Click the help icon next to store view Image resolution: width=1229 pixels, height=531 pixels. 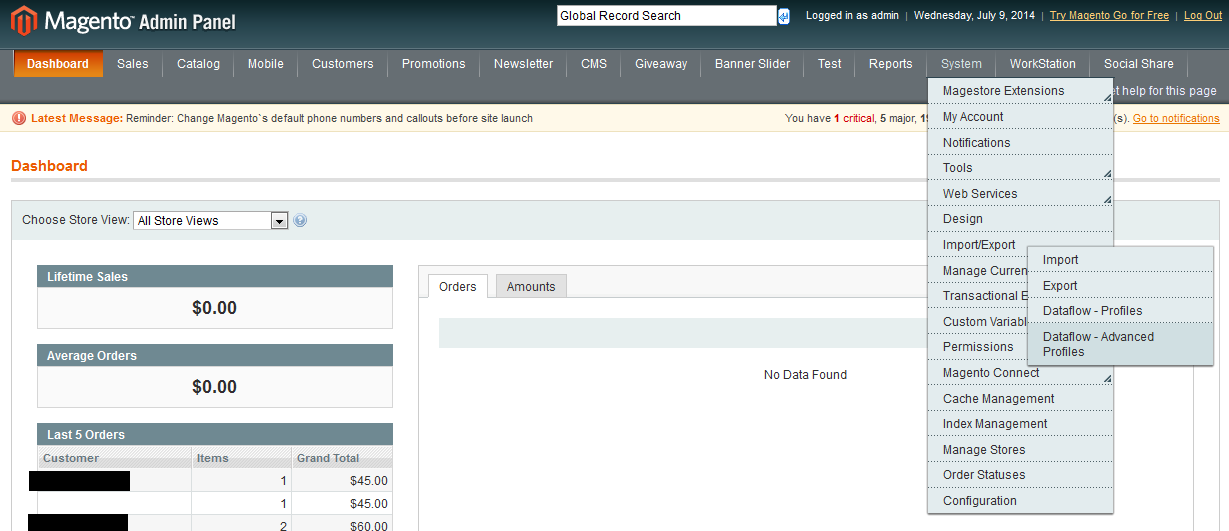300,220
